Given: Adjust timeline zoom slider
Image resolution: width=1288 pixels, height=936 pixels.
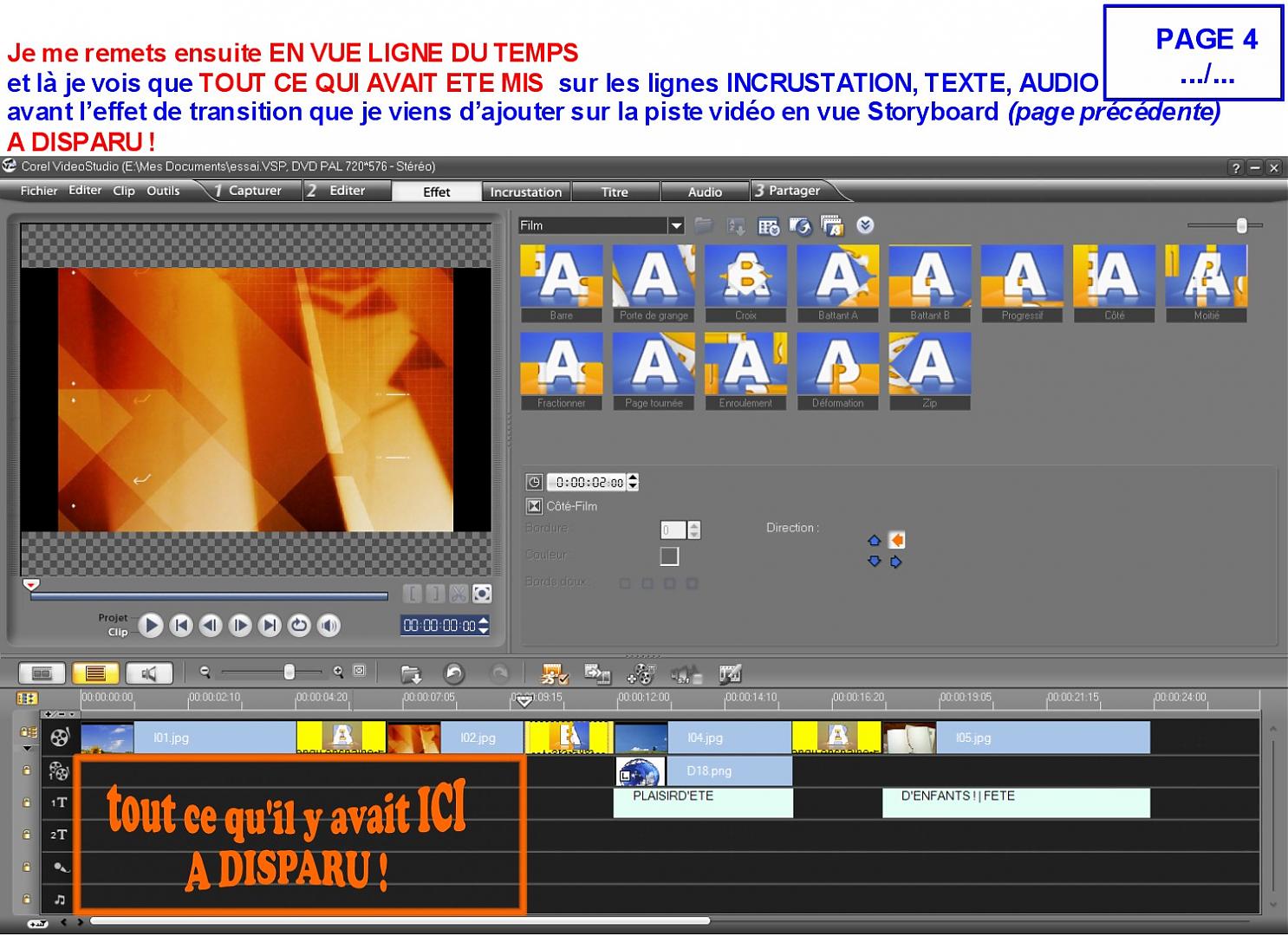Looking at the screenshot, I should 289,672.
